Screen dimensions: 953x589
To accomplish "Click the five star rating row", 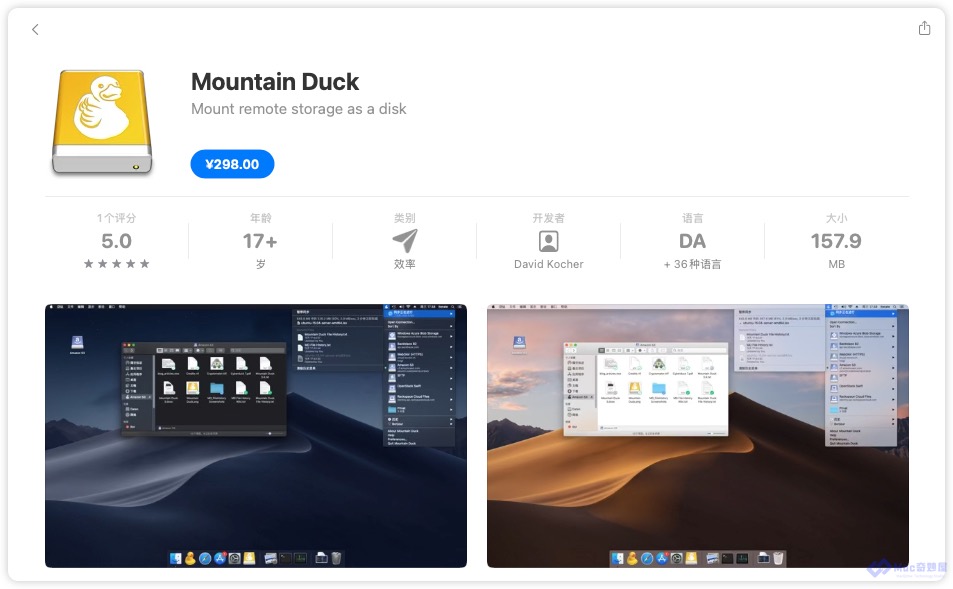I will point(116,263).
